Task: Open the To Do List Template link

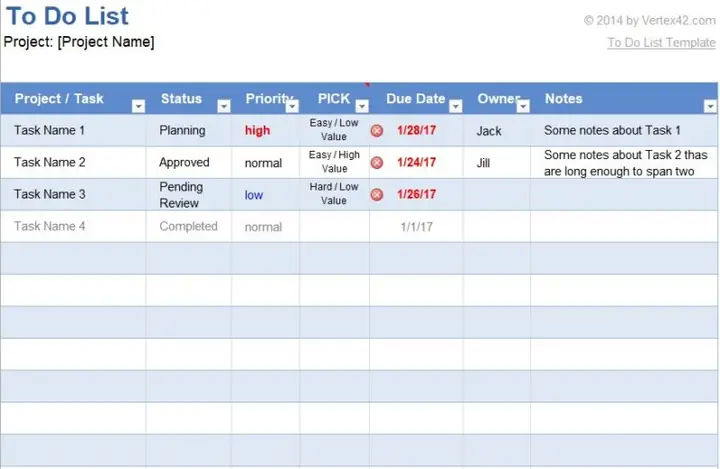Action: coord(661,42)
